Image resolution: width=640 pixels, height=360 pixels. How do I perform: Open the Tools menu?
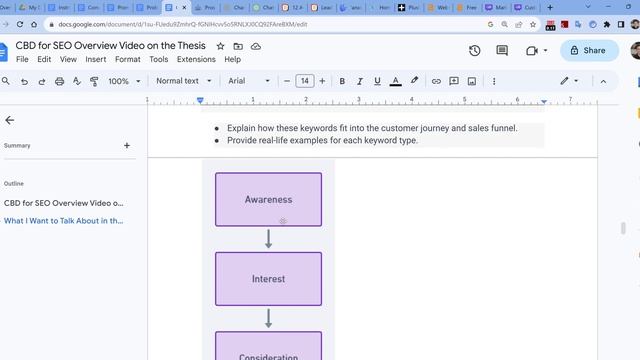(x=159, y=59)
